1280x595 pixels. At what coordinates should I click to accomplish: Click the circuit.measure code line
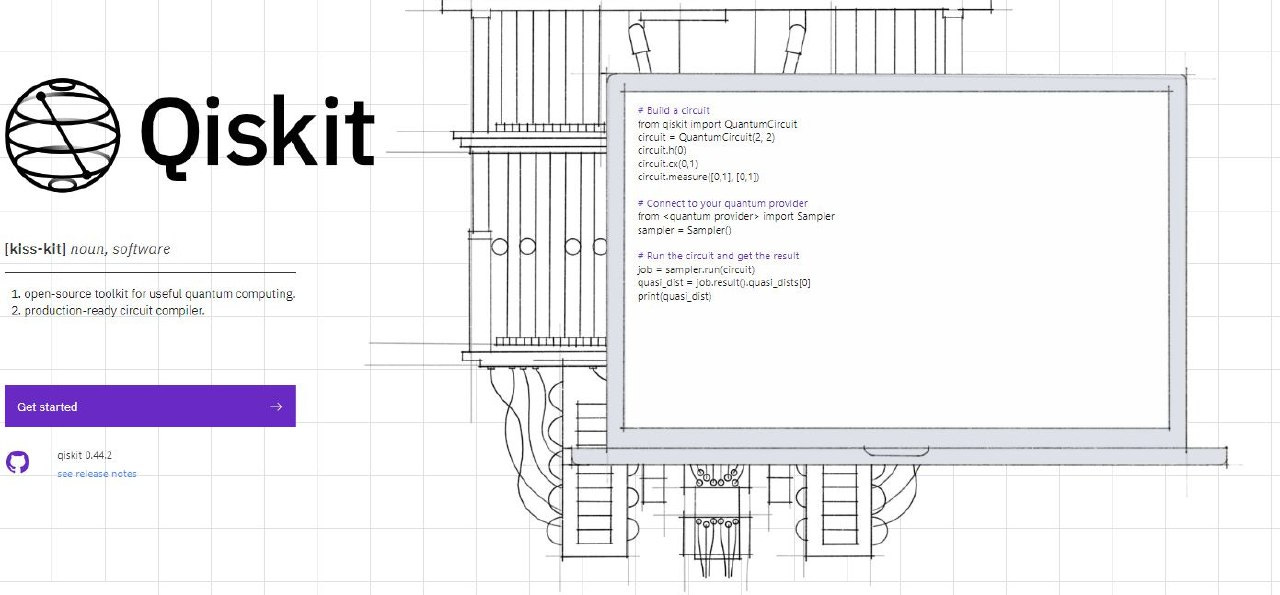click(x=698, y=177)
